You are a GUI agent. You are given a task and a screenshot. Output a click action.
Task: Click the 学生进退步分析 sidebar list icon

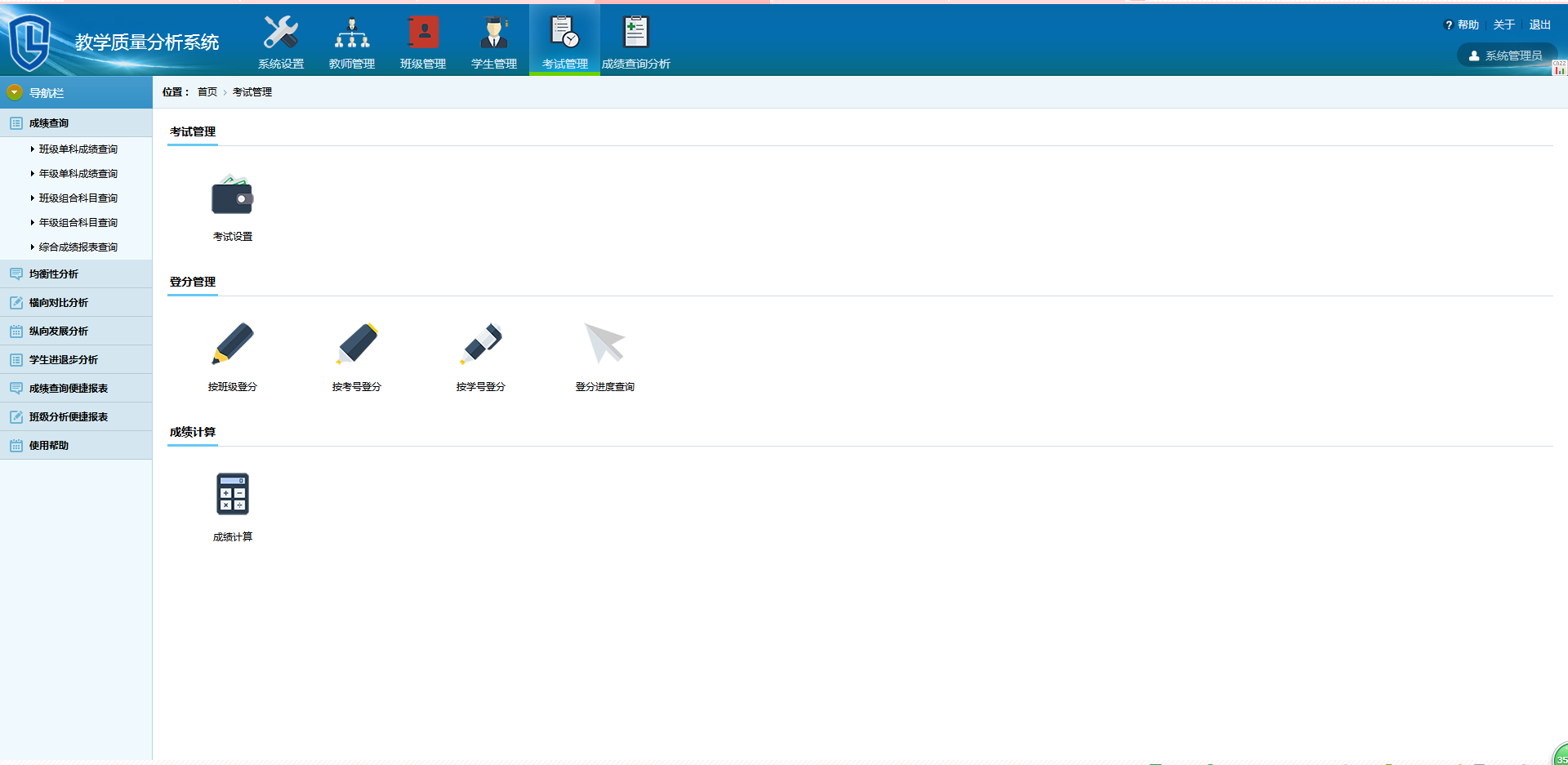pos(16,360)
